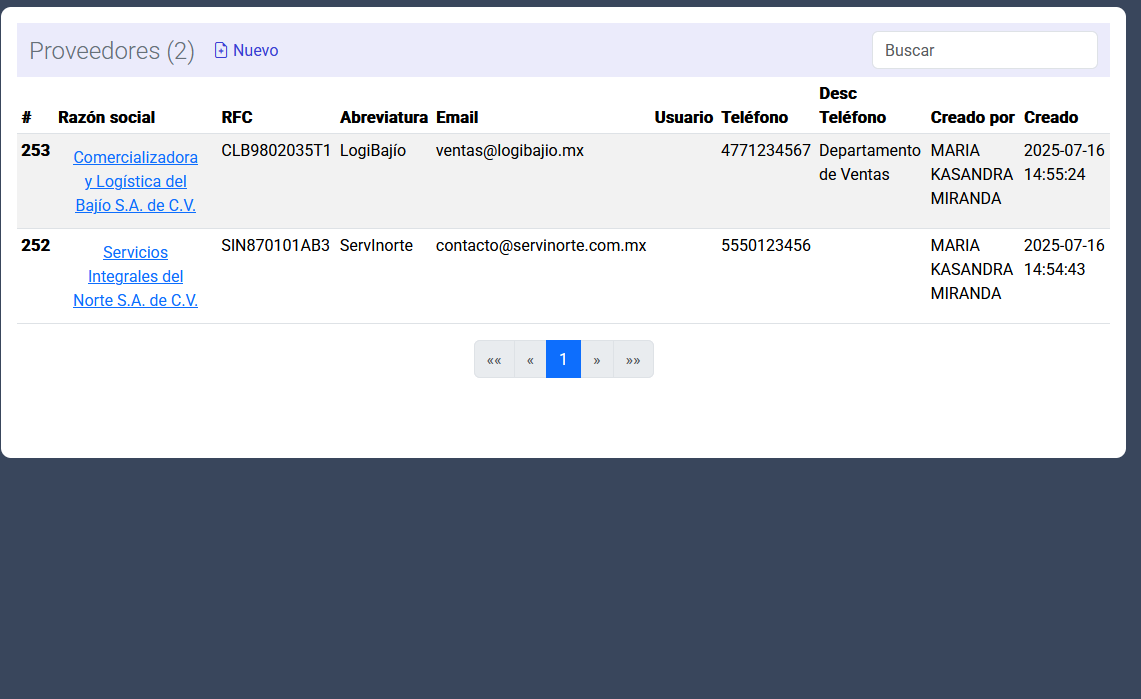Click row number 253
Viewport: 1141px width, 699px height.
click(35, 150)
